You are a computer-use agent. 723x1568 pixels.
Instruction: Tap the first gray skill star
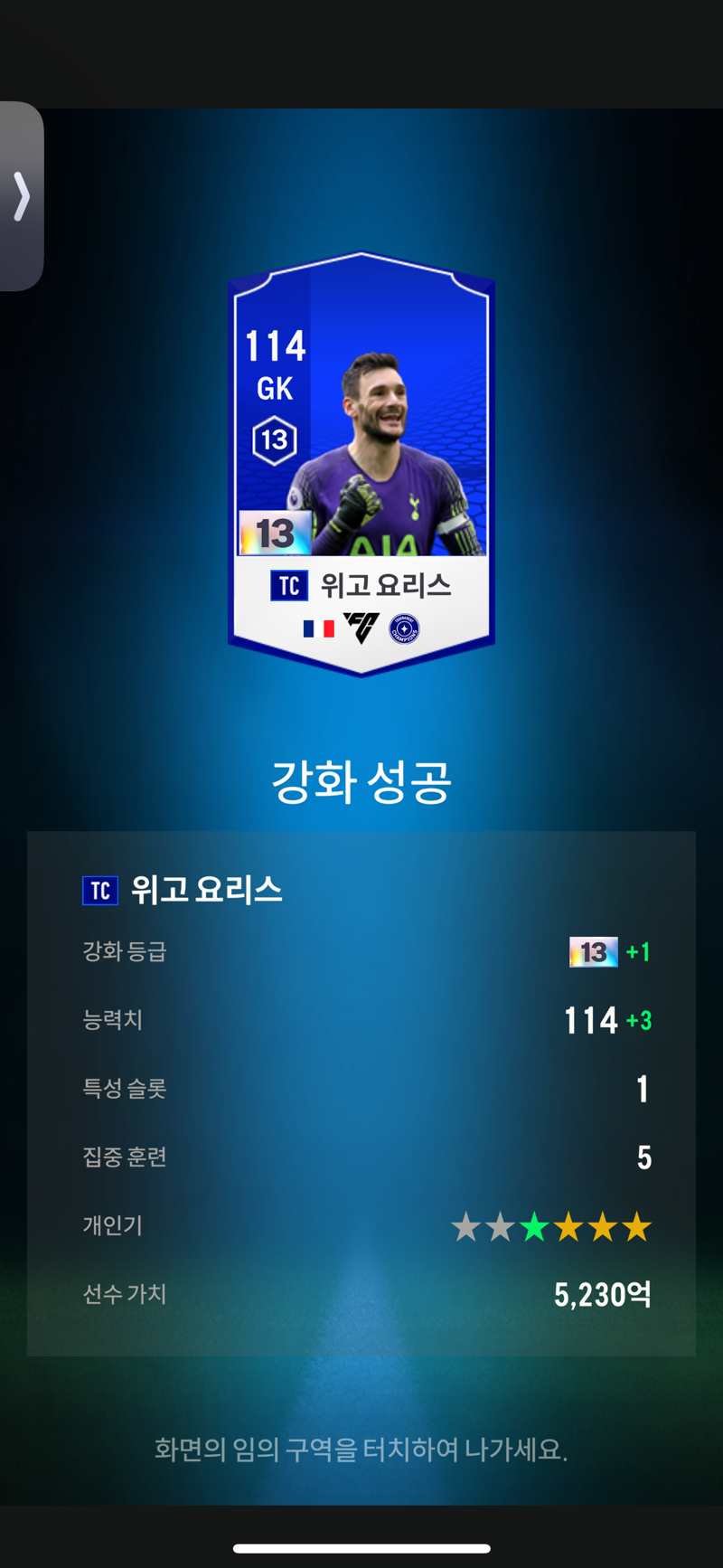click(x=465, y=1227)
